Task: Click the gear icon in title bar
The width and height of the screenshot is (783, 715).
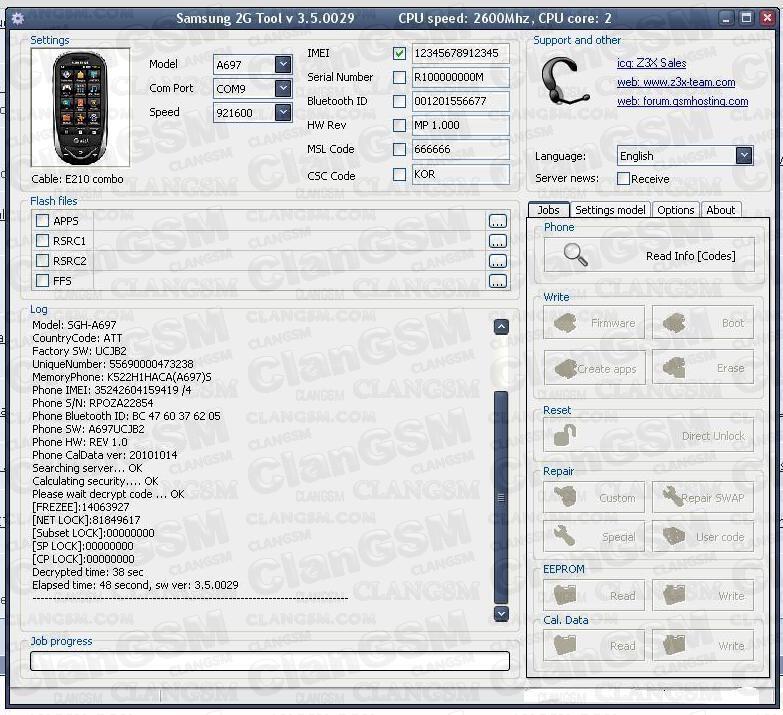Action: coord(17,18)
